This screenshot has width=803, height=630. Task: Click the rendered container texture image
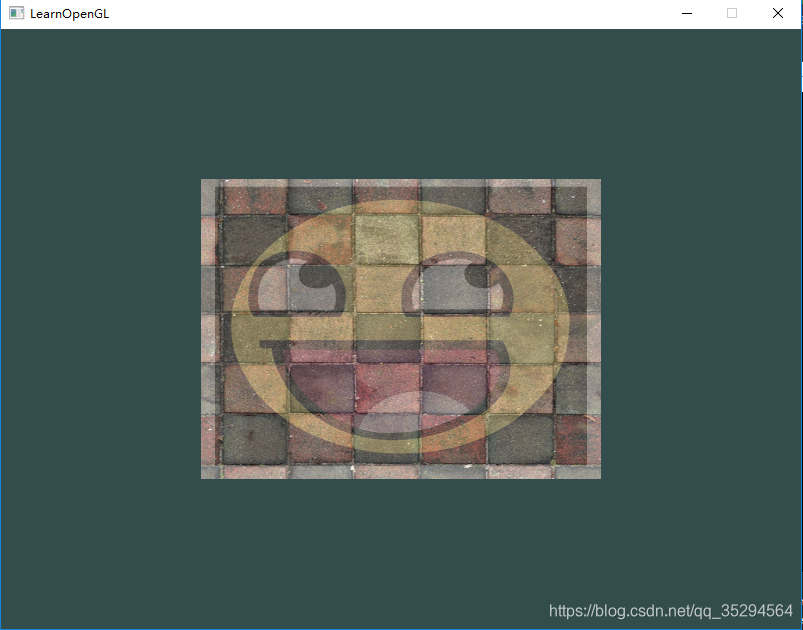click(x=400, y=328)
